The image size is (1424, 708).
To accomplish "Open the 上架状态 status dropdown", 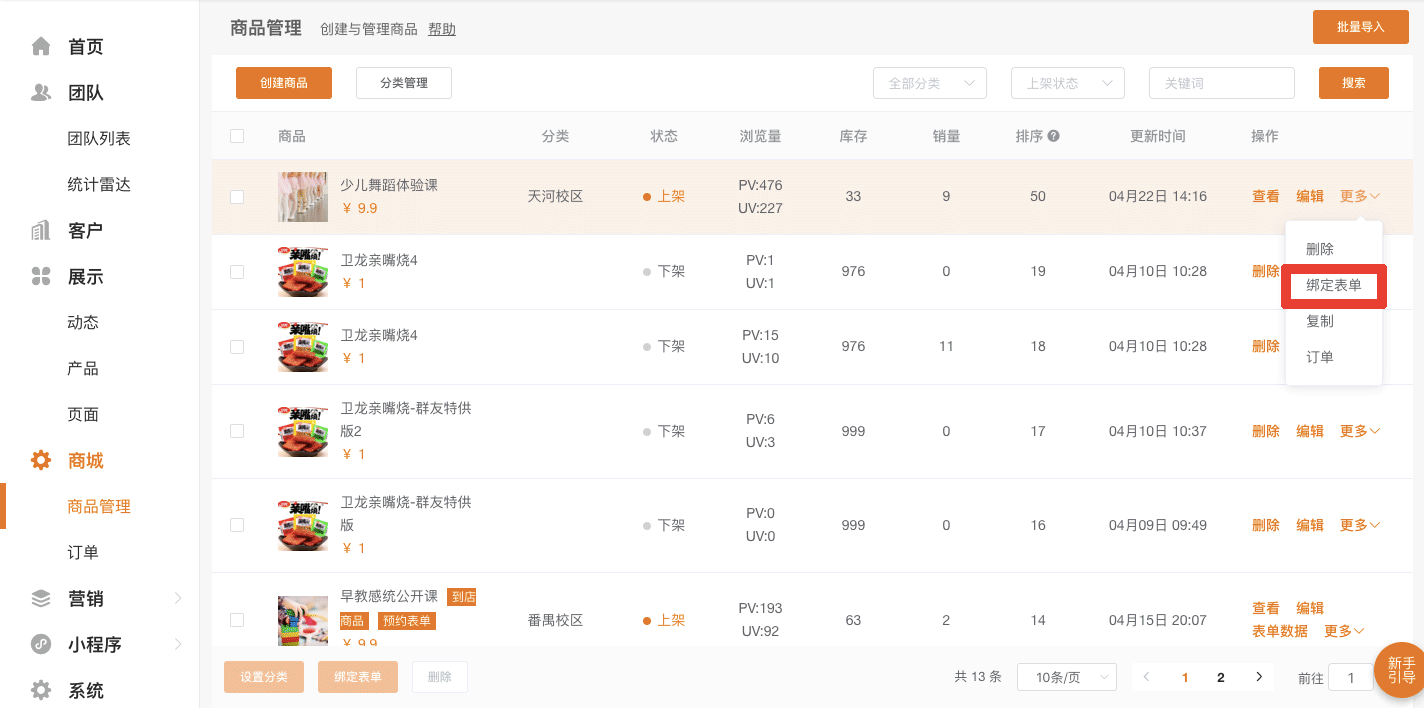I will (x=1067, y=84).
